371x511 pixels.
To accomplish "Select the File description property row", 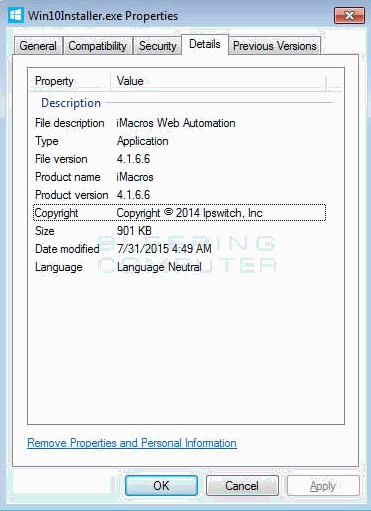I will (180, 123).
